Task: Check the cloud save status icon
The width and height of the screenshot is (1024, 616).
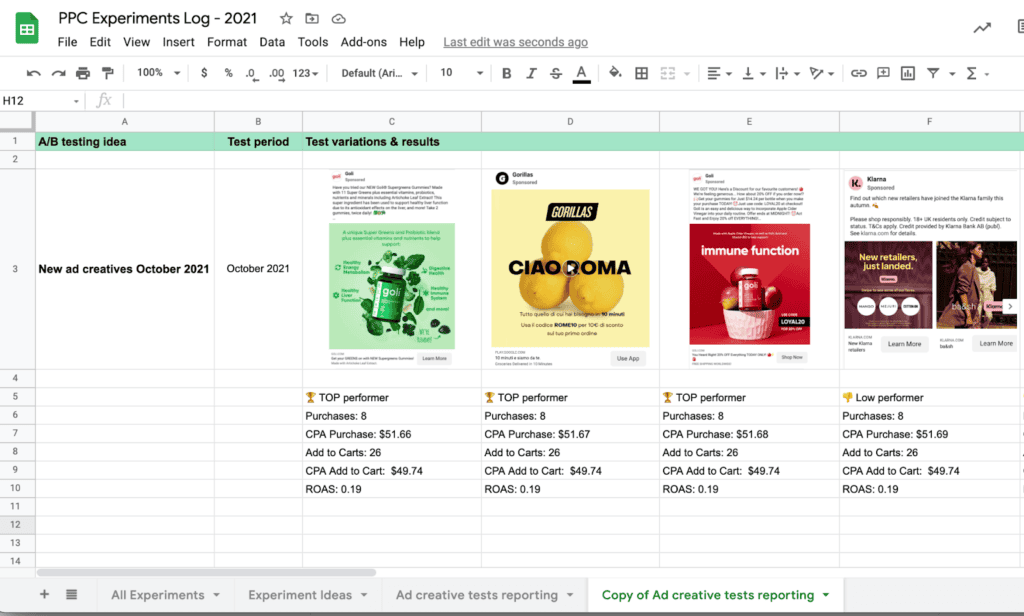Action: click(x=338, y=18)
